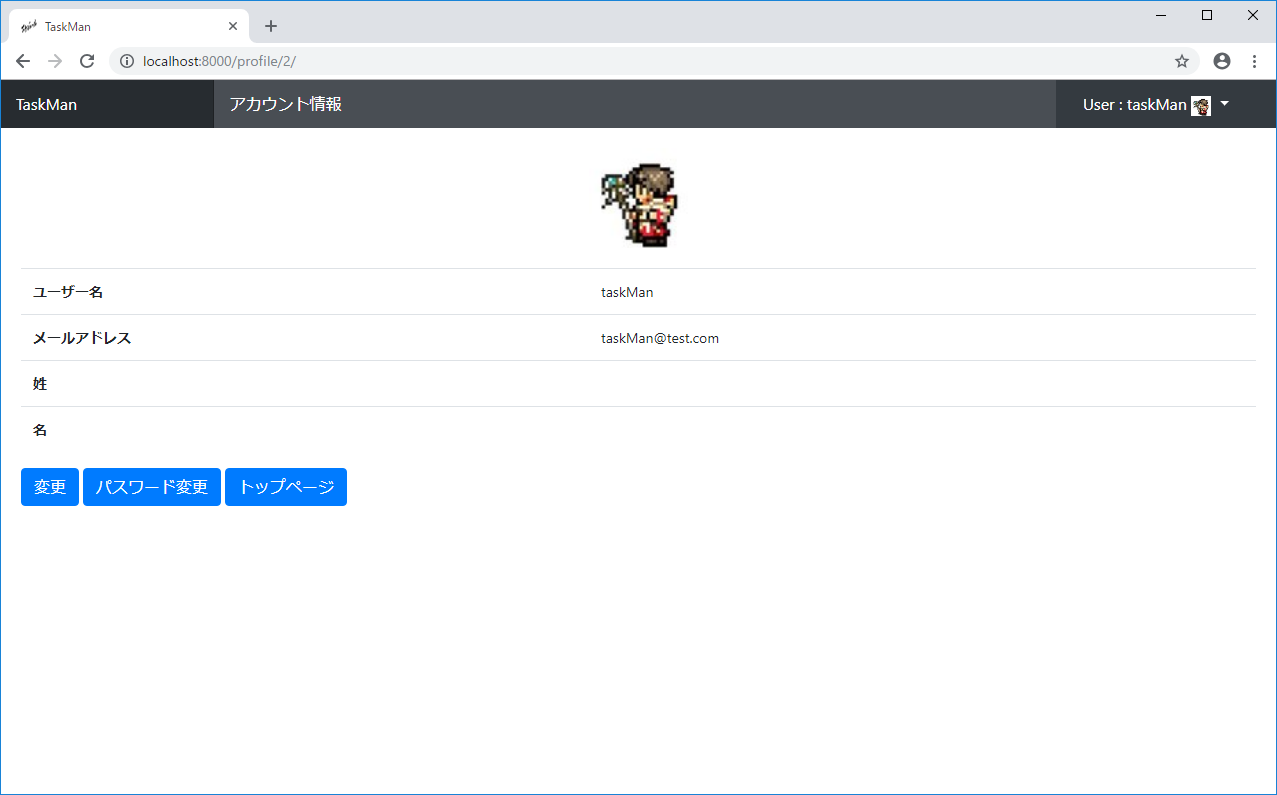Click the large pixel-art profile avatar
Screen dimensions: 1277x795
(639, 206)
